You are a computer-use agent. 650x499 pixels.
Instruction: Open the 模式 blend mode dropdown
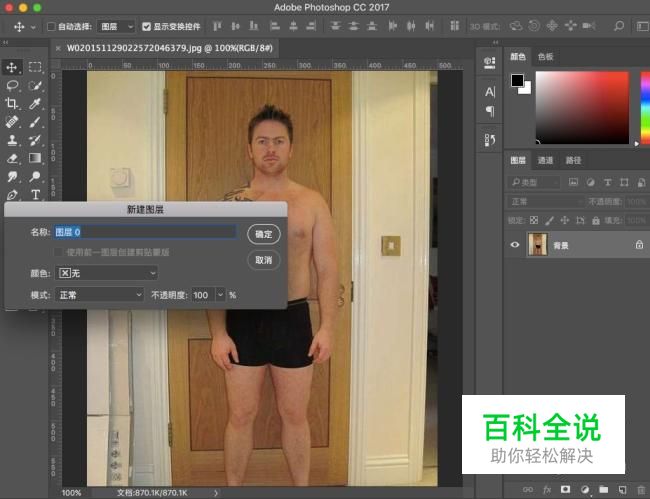pos(99,295)
